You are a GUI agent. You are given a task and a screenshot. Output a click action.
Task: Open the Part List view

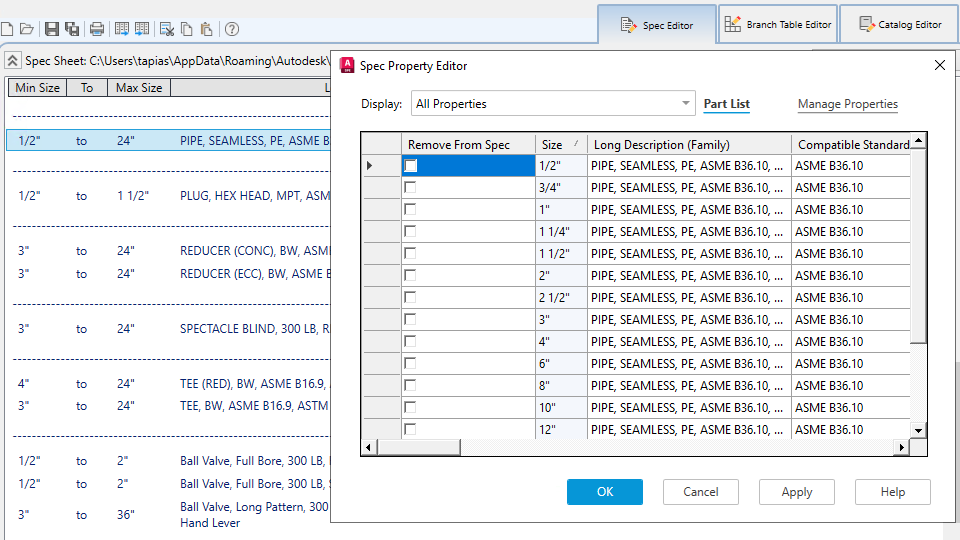[727, 104]
